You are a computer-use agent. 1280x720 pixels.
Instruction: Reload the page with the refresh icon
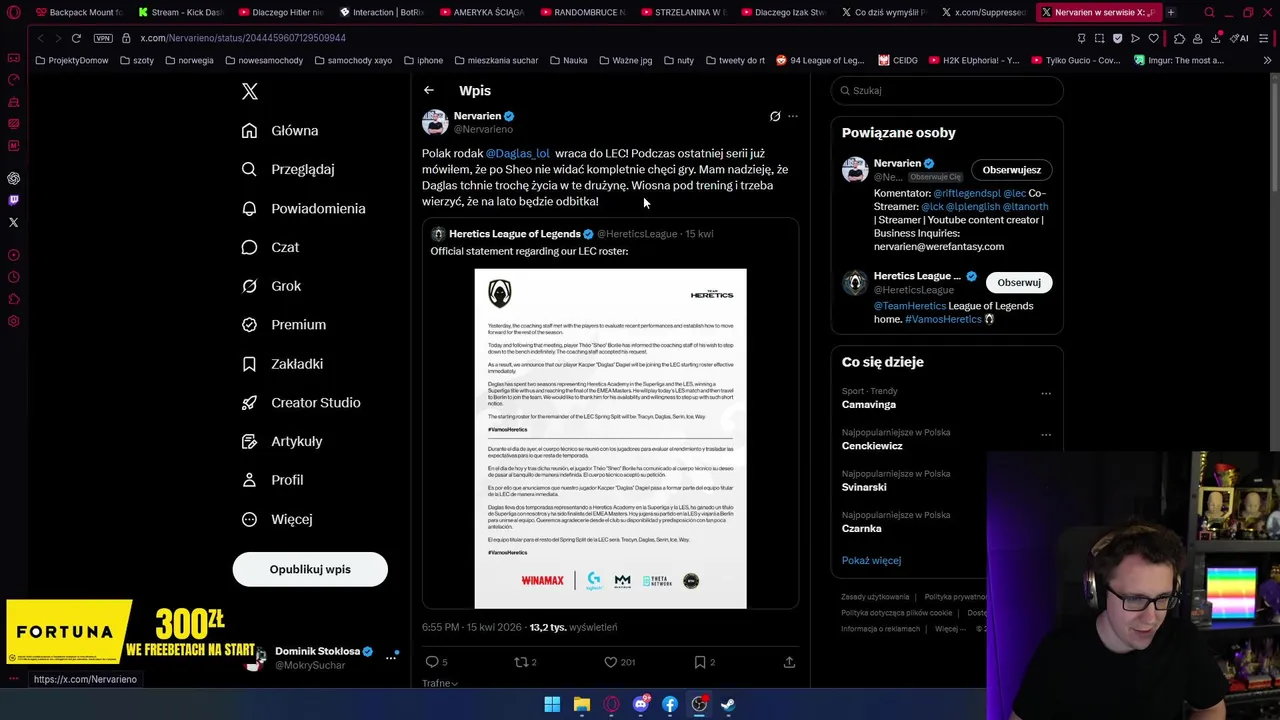pyautogui.click(x=76, y=38)
